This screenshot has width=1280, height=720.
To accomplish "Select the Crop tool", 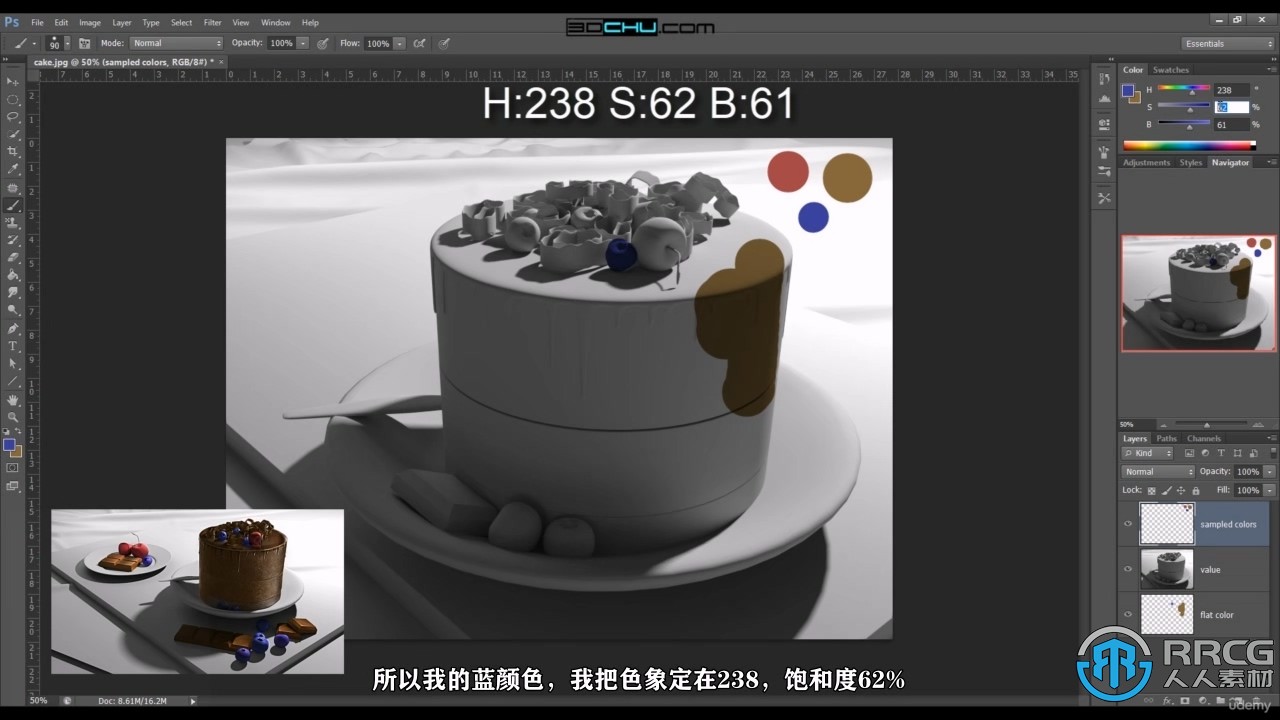I will (x=13, y=151).
